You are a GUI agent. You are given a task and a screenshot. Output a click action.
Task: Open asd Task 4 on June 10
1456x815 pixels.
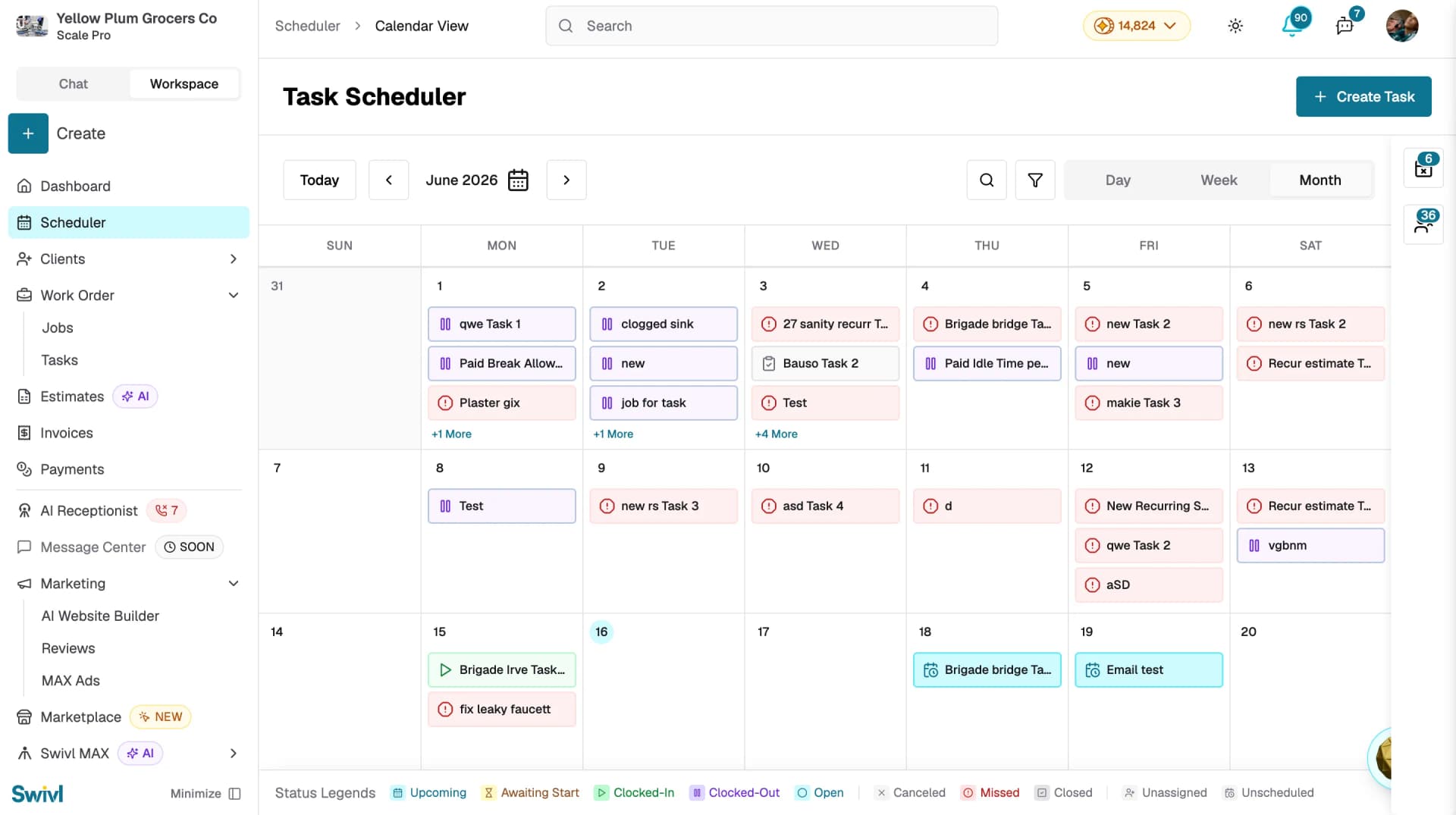pyautogui.click(x=825, y=506)
